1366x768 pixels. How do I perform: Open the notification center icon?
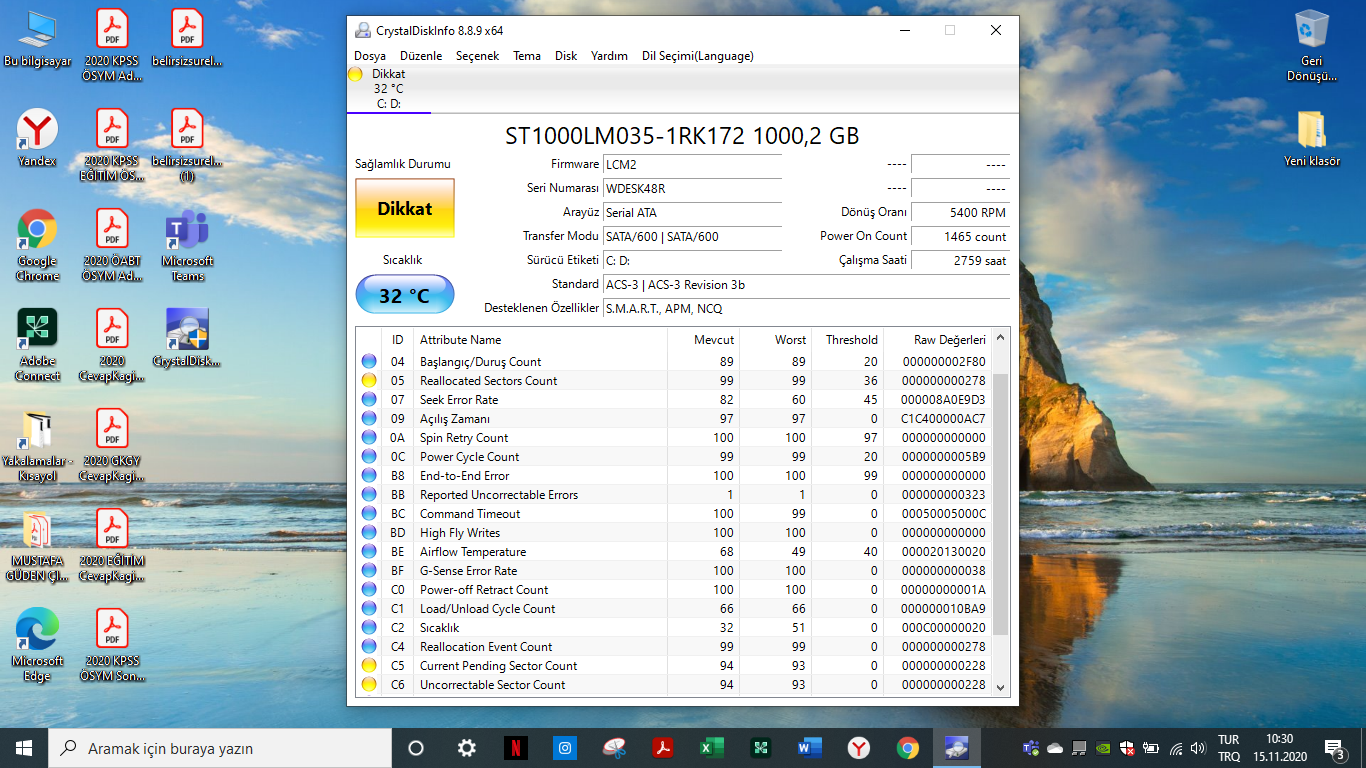pyautogui.click(x=1334, y=748)
